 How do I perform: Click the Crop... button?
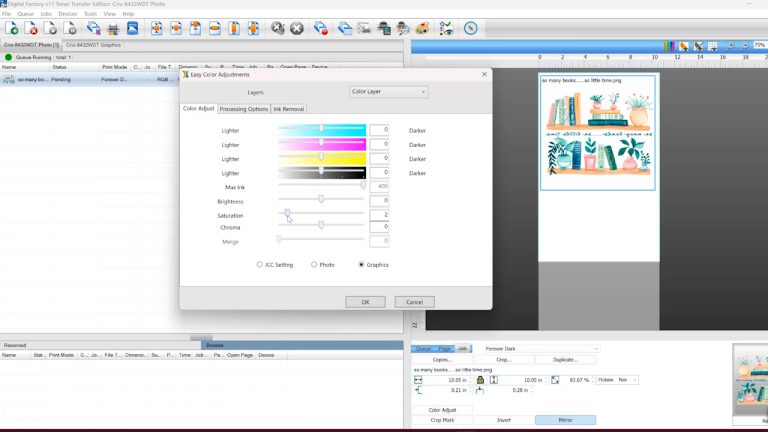pyautogui.click(x=504, y=360)
